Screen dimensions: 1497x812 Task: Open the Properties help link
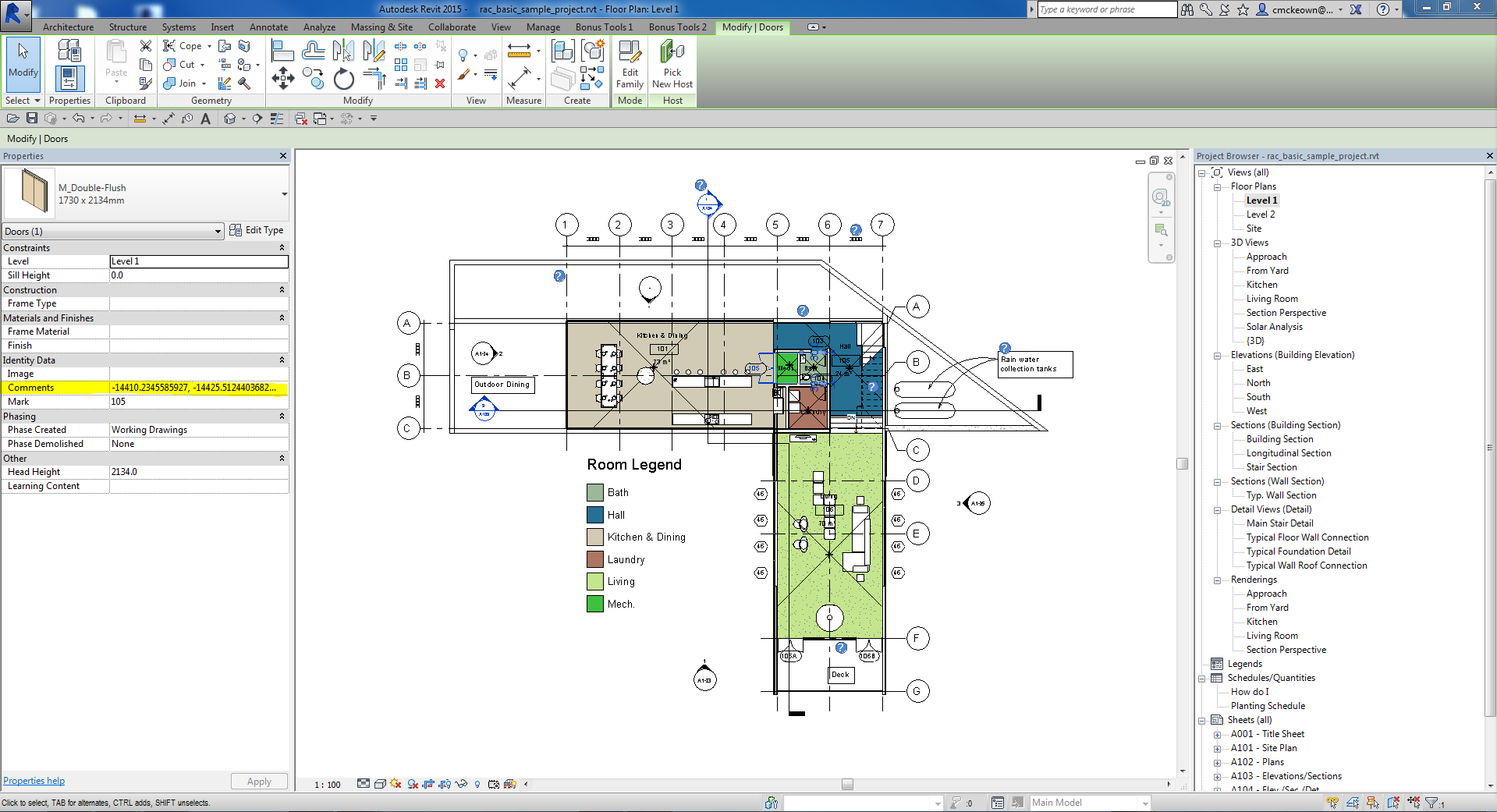click(x=34, y=780)
